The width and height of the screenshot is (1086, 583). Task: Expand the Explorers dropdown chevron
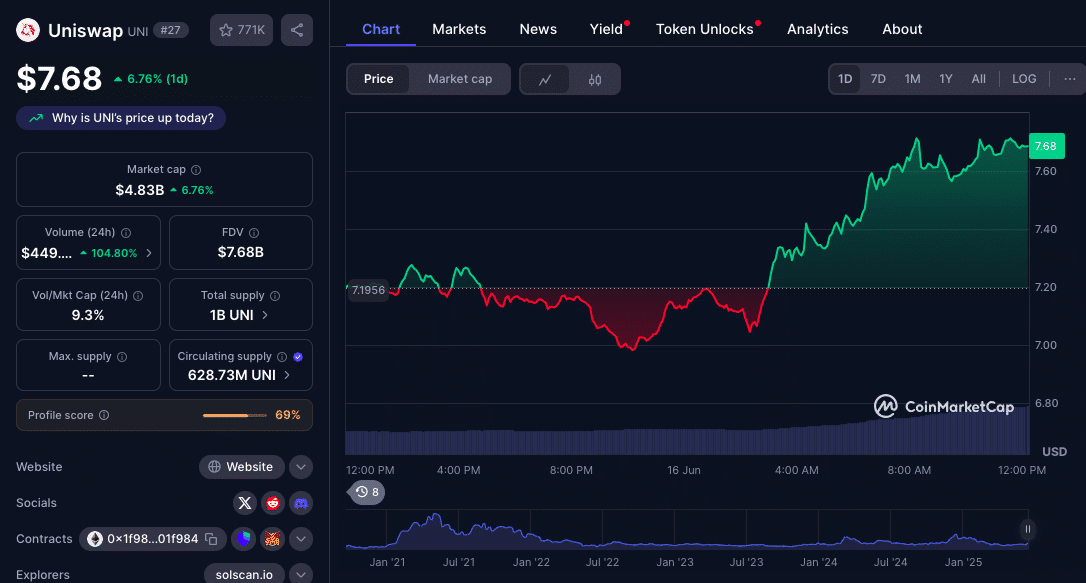(301, 575)
